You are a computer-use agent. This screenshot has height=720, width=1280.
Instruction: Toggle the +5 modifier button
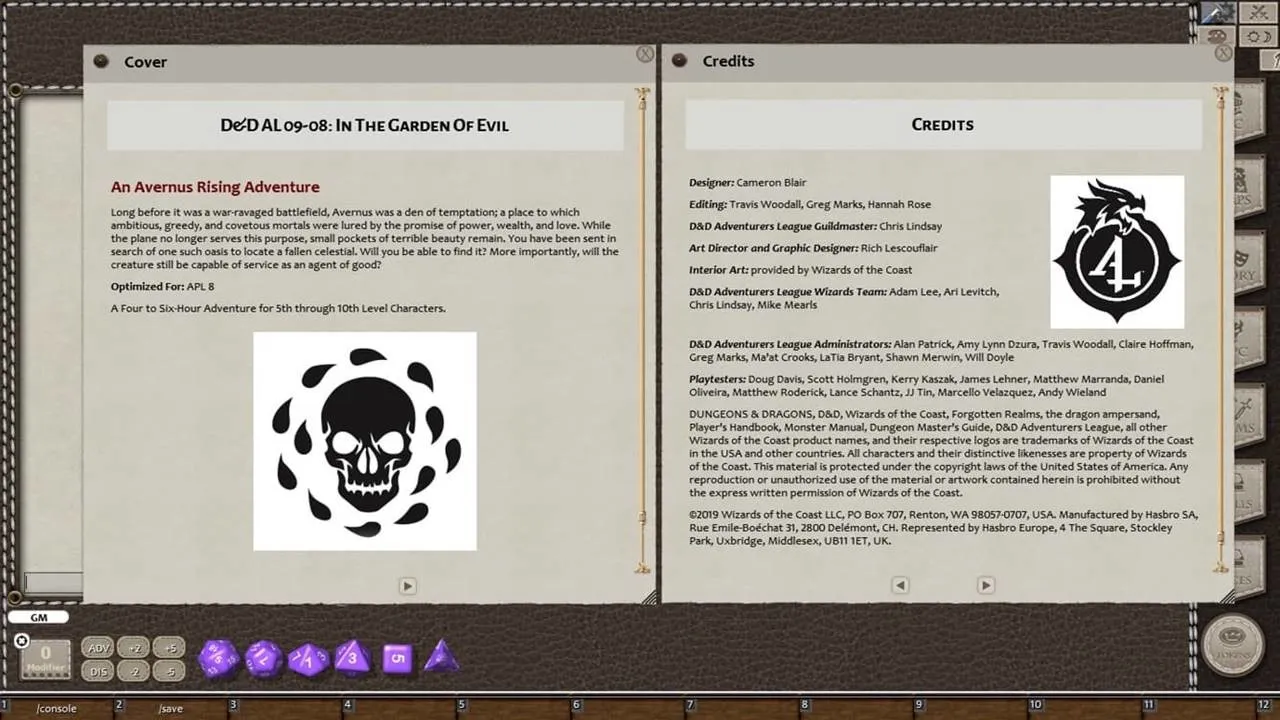tap(169, 648)
